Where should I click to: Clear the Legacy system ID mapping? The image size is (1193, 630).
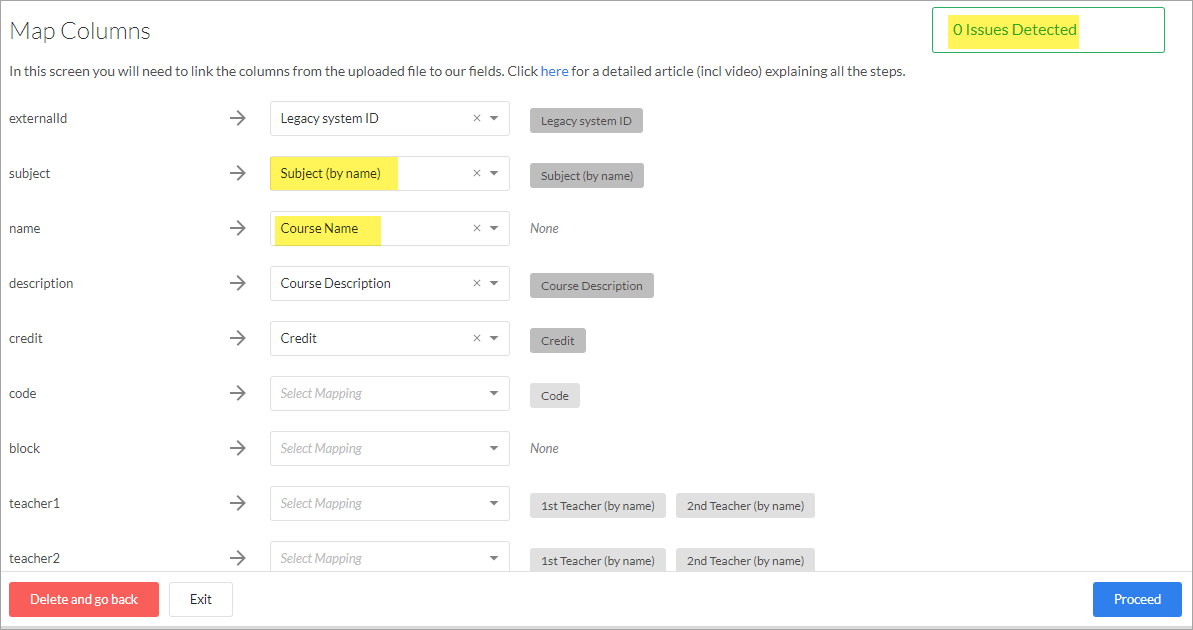point(477,119)
